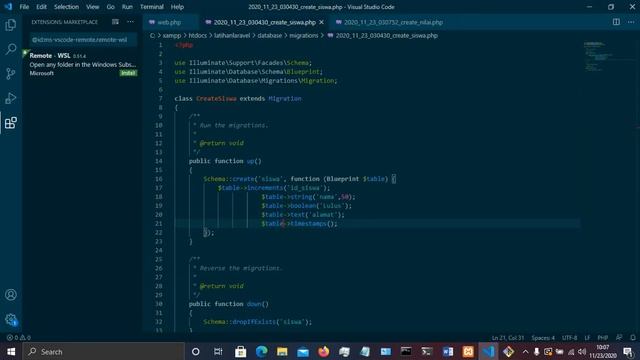Show hidden system tray icons
This screenshot has width=640, height=360.
(x=525, y=351)
